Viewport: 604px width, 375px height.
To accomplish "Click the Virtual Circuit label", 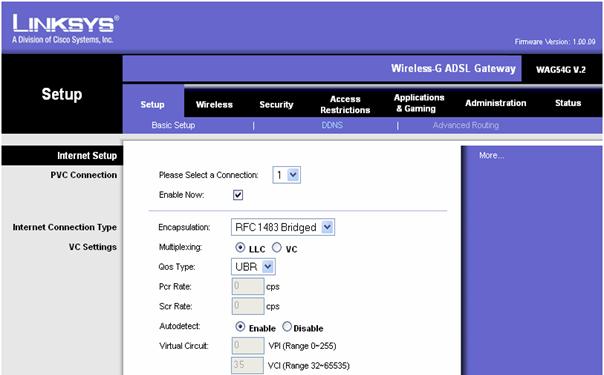I will click(x=184, y=346).
